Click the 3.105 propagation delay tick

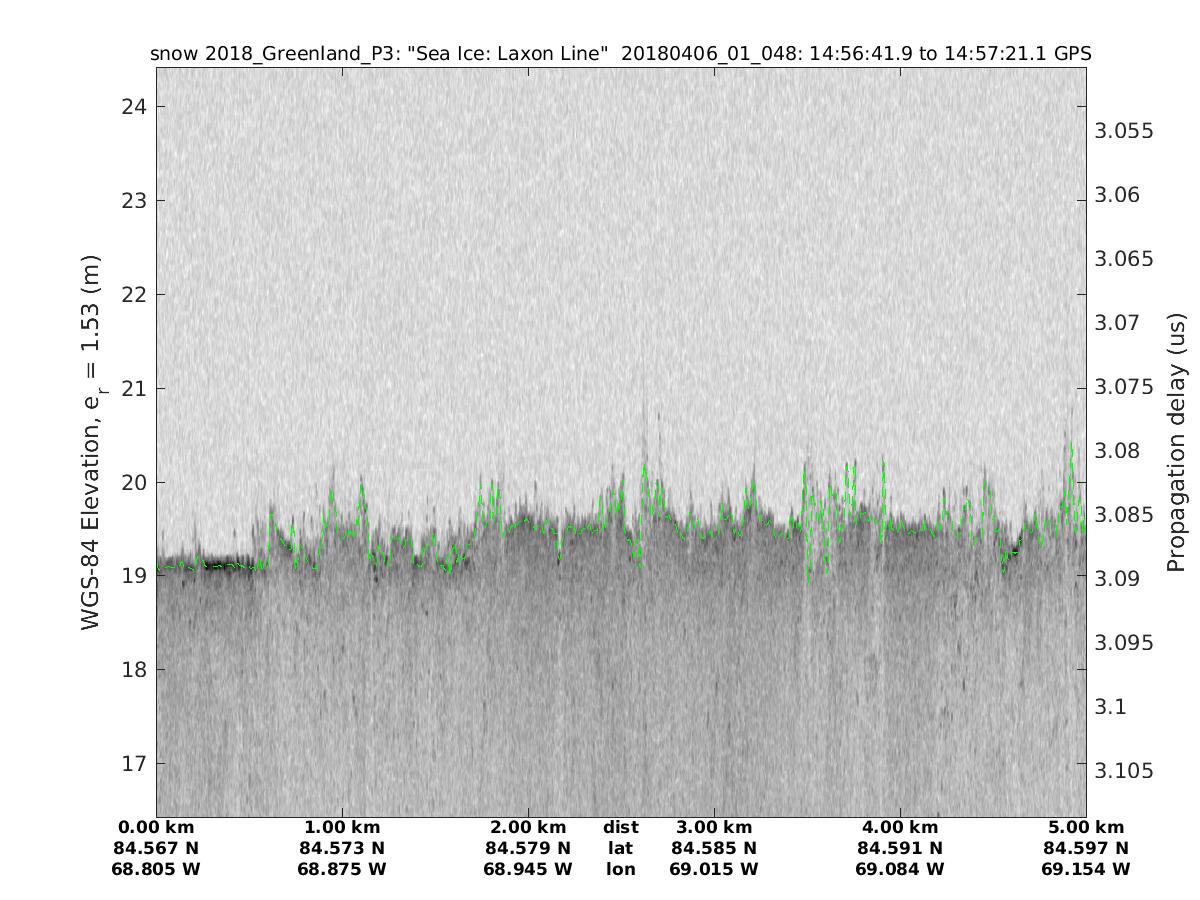tap(1124, 771)
